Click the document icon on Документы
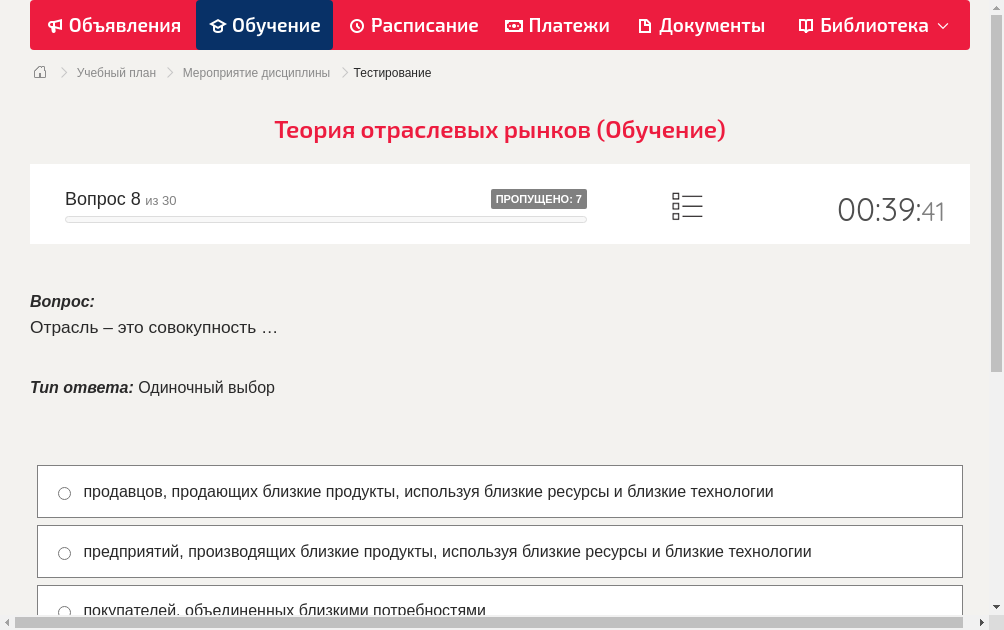 (644, 25)
